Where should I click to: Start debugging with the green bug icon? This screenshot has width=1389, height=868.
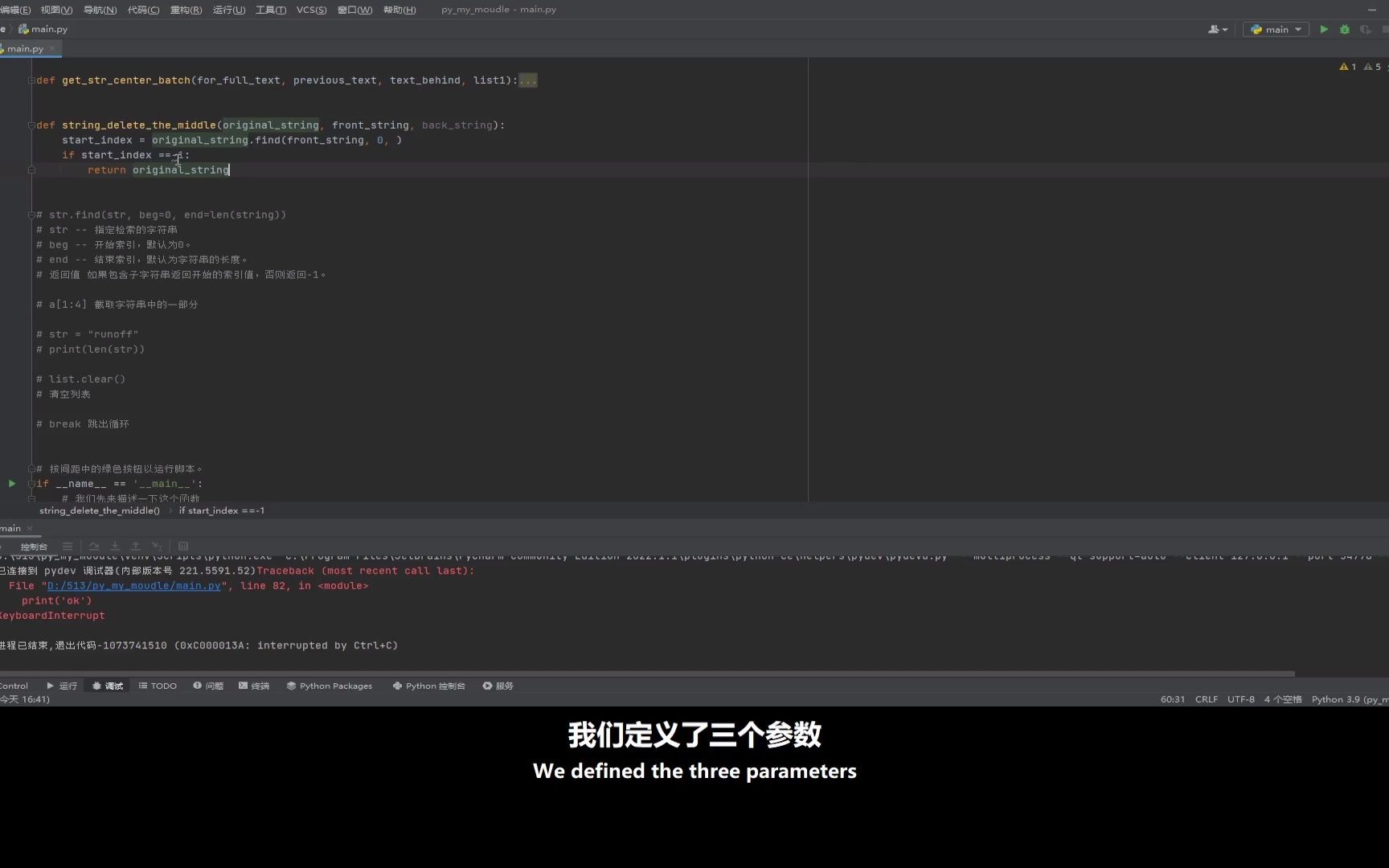(x=1344, y=29)
